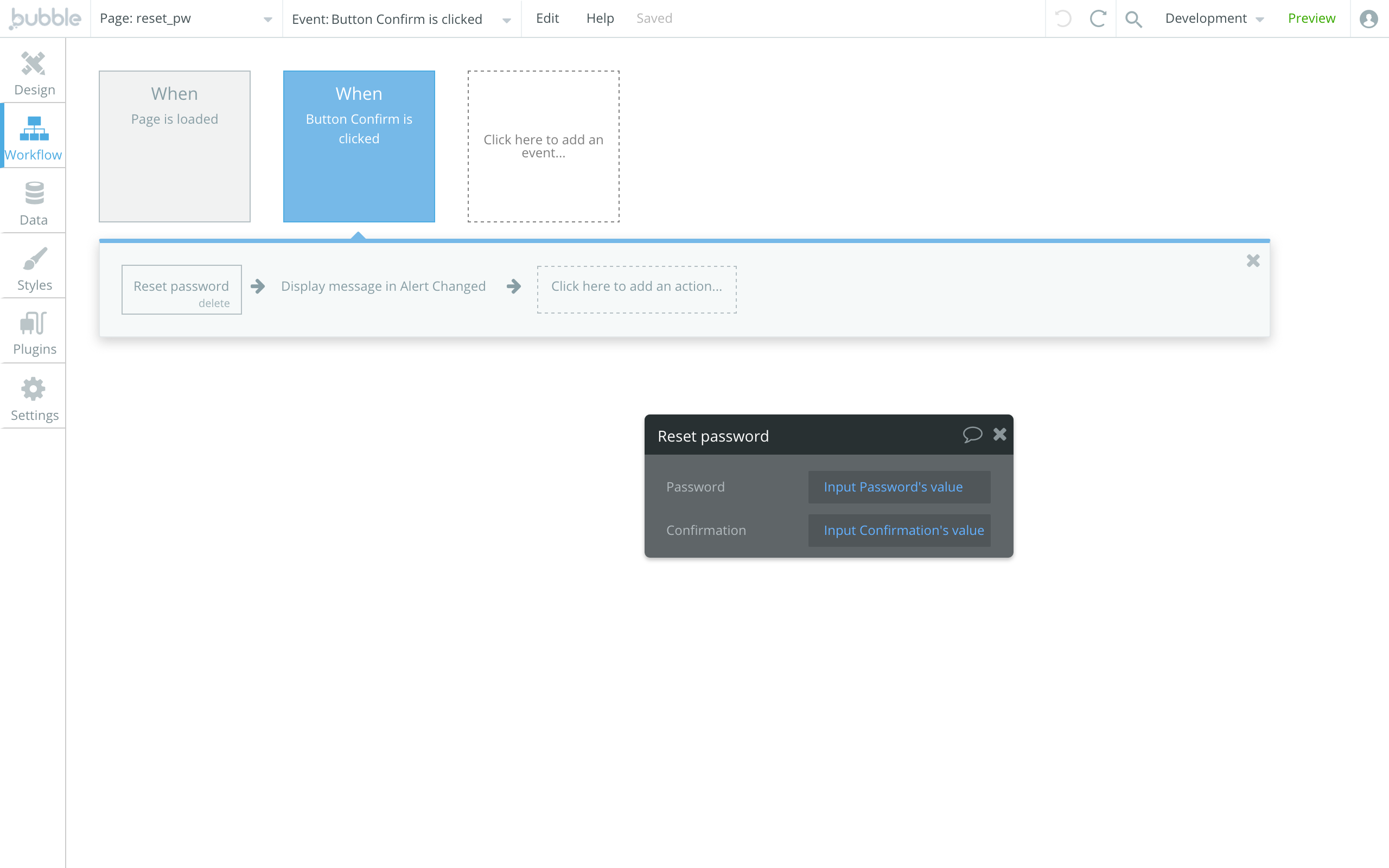The image size is (1389, 868).
Task: Select the Page is loaded event
Action: point(175,146)
